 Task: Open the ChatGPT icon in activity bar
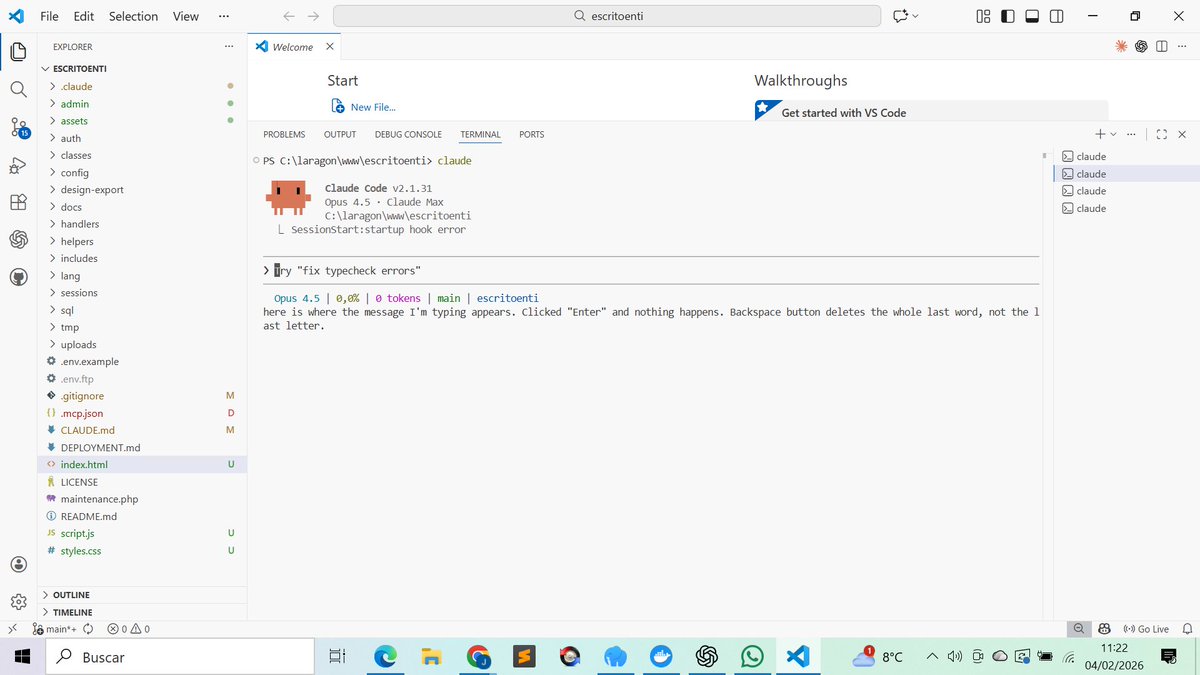pyautogui.click(x=18, y=239)
